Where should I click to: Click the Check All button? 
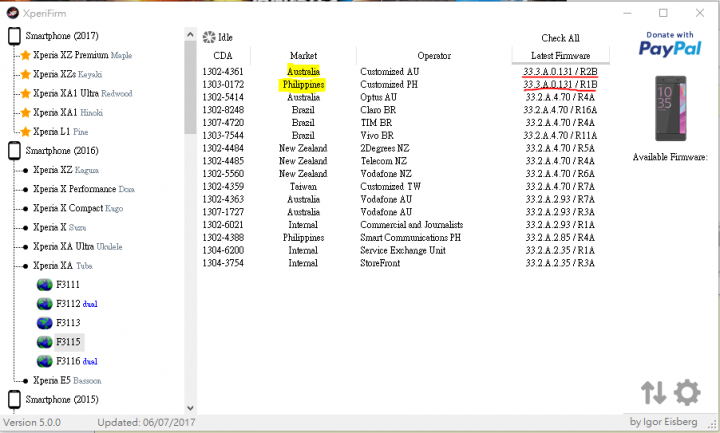pos(560,38)
